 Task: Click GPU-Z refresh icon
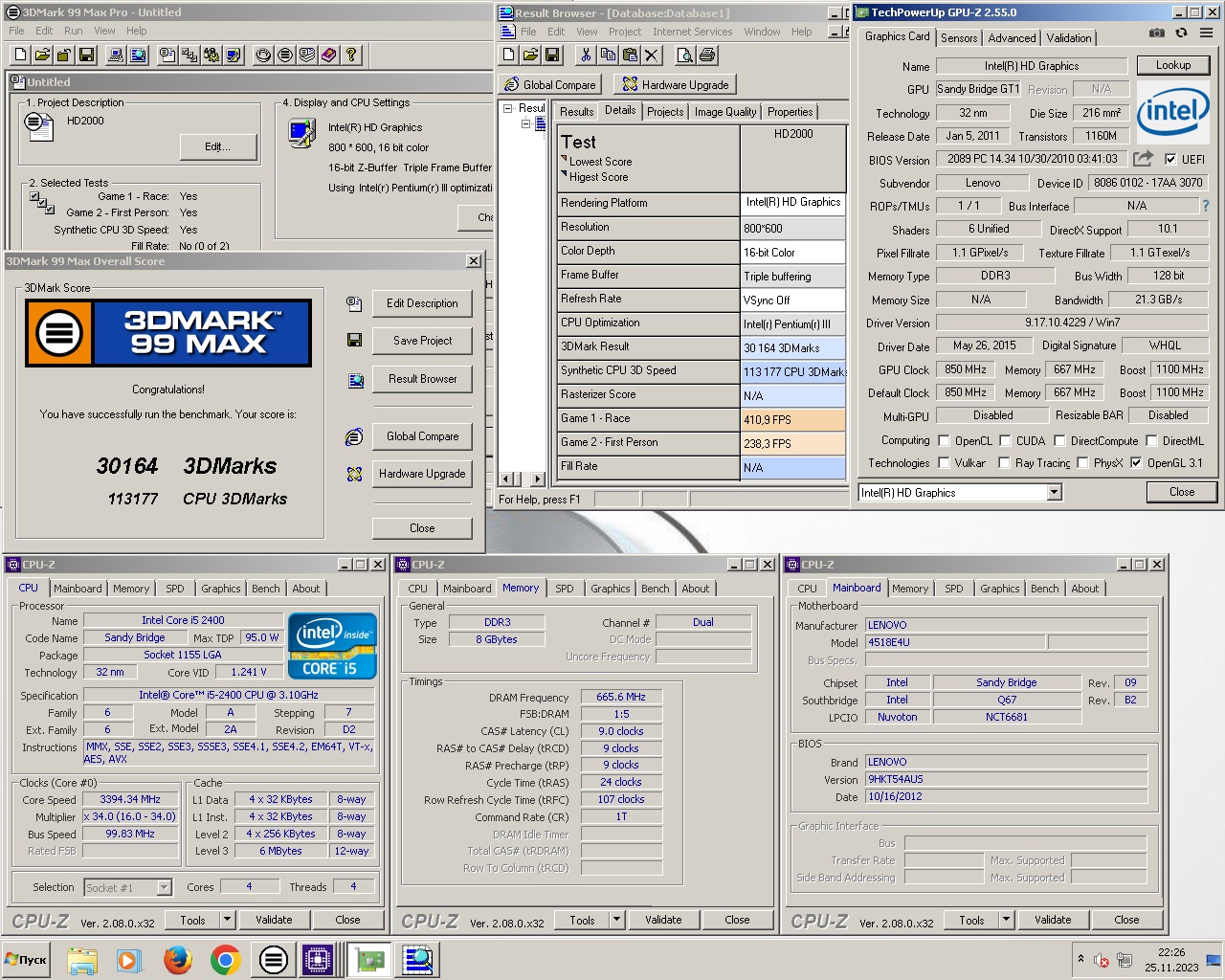pyautogui.click(x=1181, y=33)
